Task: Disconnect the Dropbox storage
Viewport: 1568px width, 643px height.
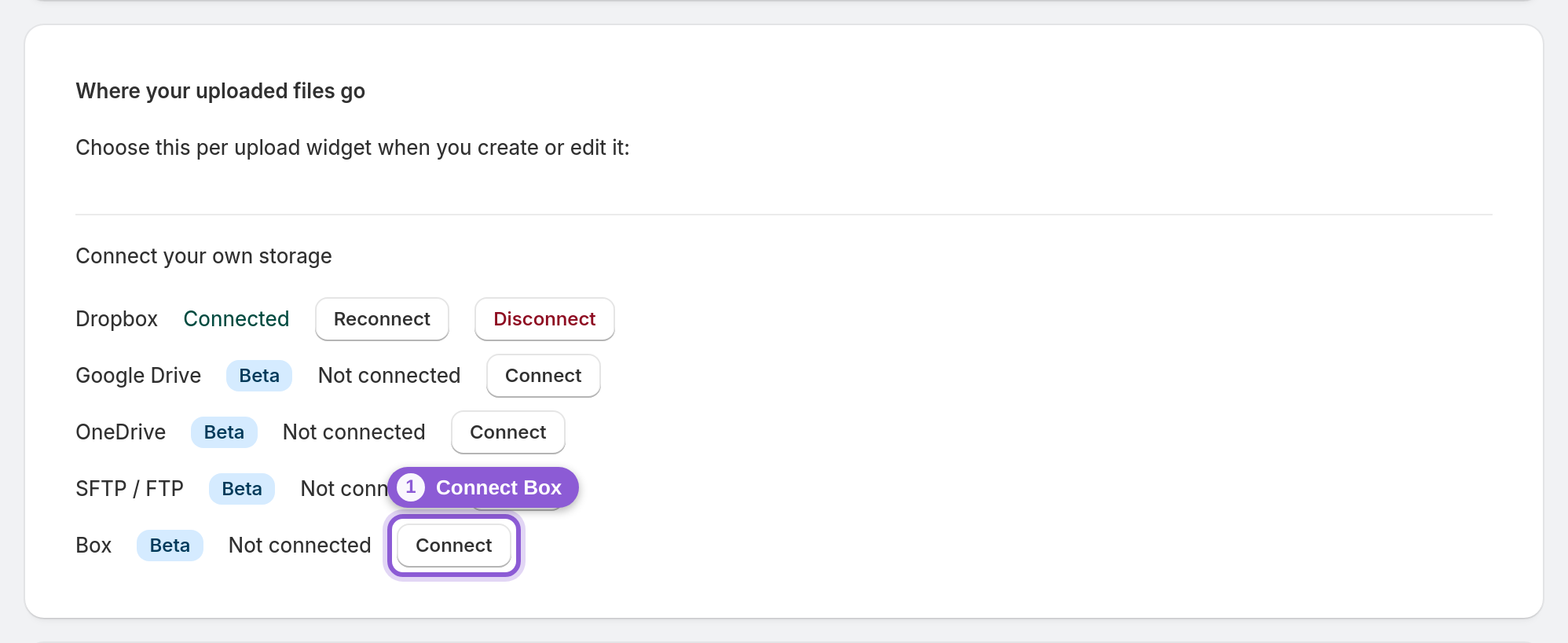Action: click(x=544, y=319)
